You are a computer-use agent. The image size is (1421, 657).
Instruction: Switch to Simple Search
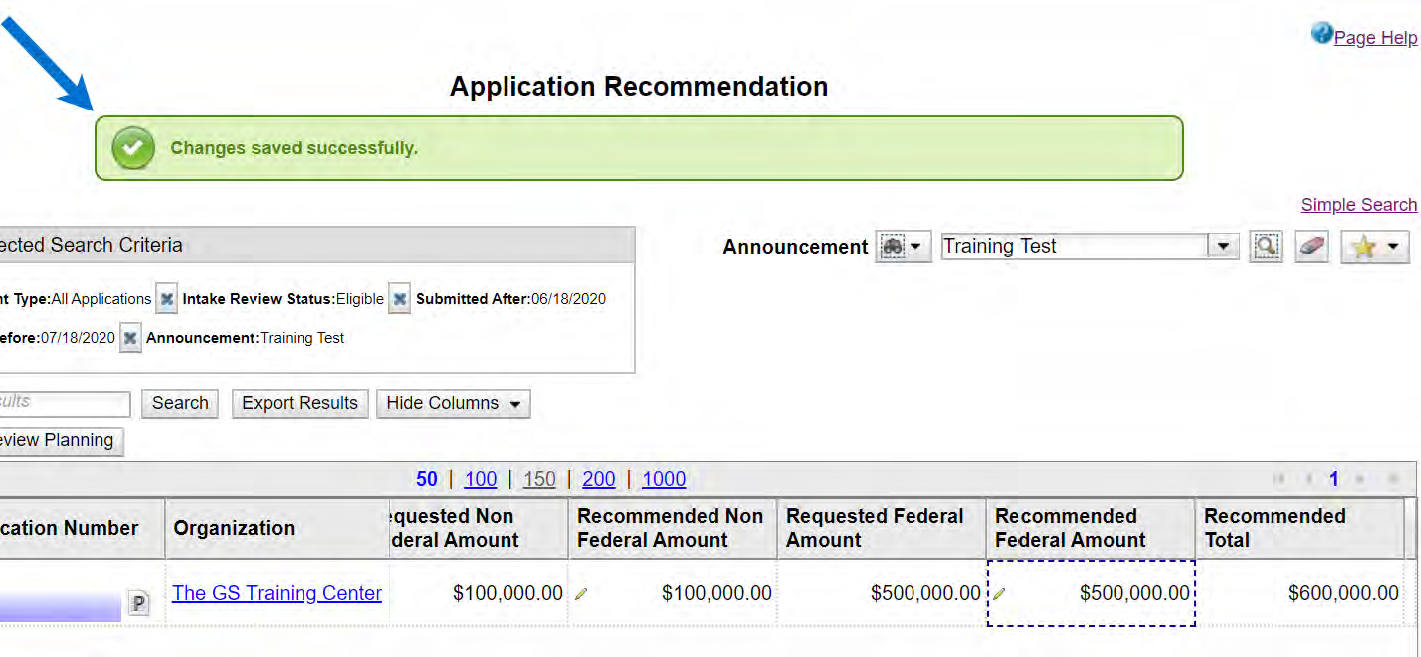click(x=1358, y=205)
